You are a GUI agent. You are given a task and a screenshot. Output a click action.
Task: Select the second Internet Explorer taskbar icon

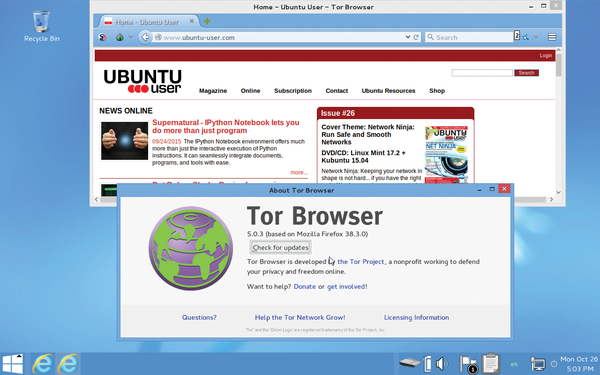(68, 363)
